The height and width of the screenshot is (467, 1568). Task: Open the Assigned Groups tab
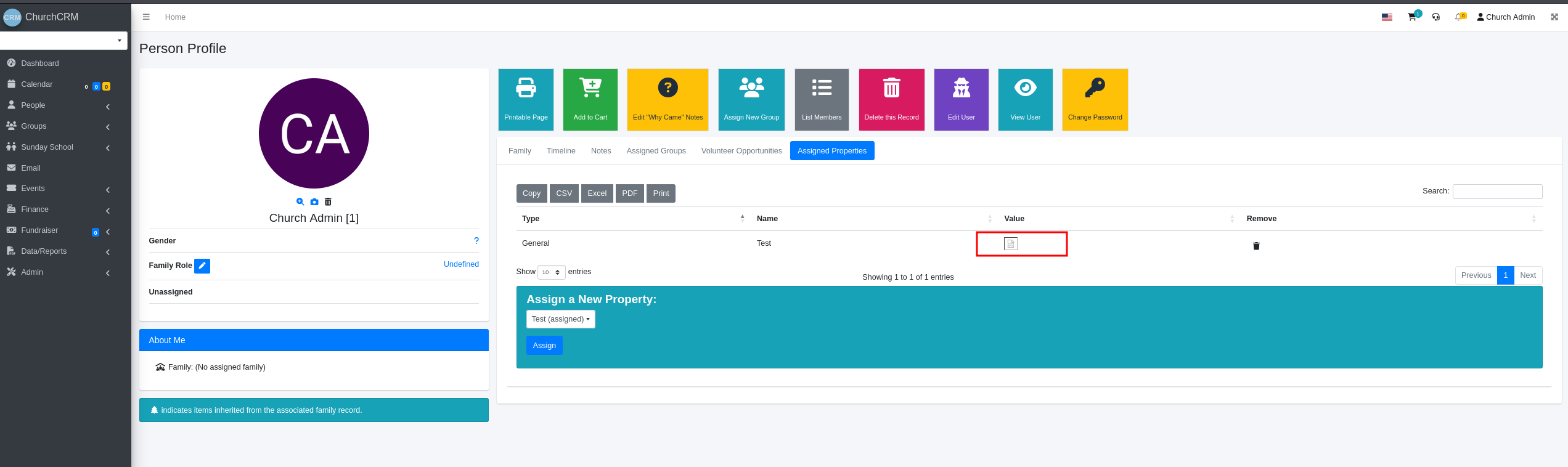click(656, 151)
